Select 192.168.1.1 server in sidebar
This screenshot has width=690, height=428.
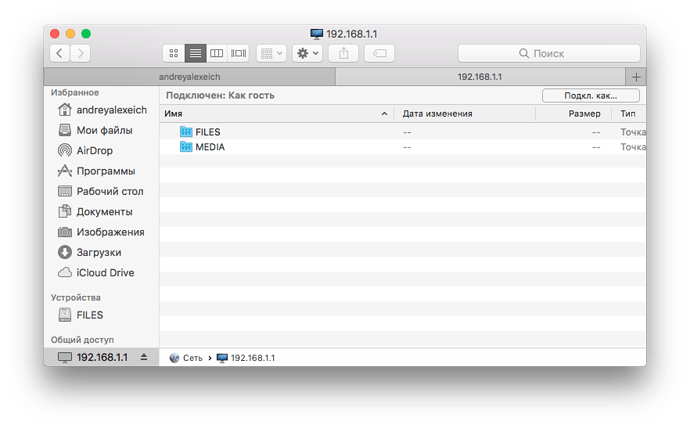[102, 357]
